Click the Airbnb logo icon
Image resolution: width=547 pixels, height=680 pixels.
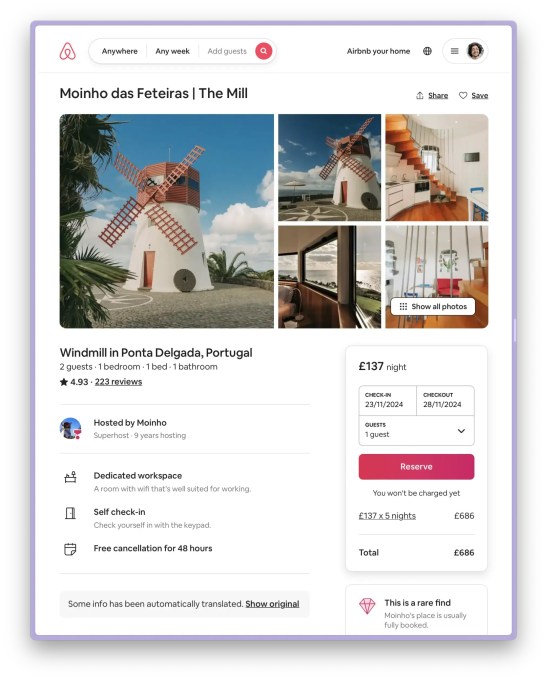click(x=68, y=51)
